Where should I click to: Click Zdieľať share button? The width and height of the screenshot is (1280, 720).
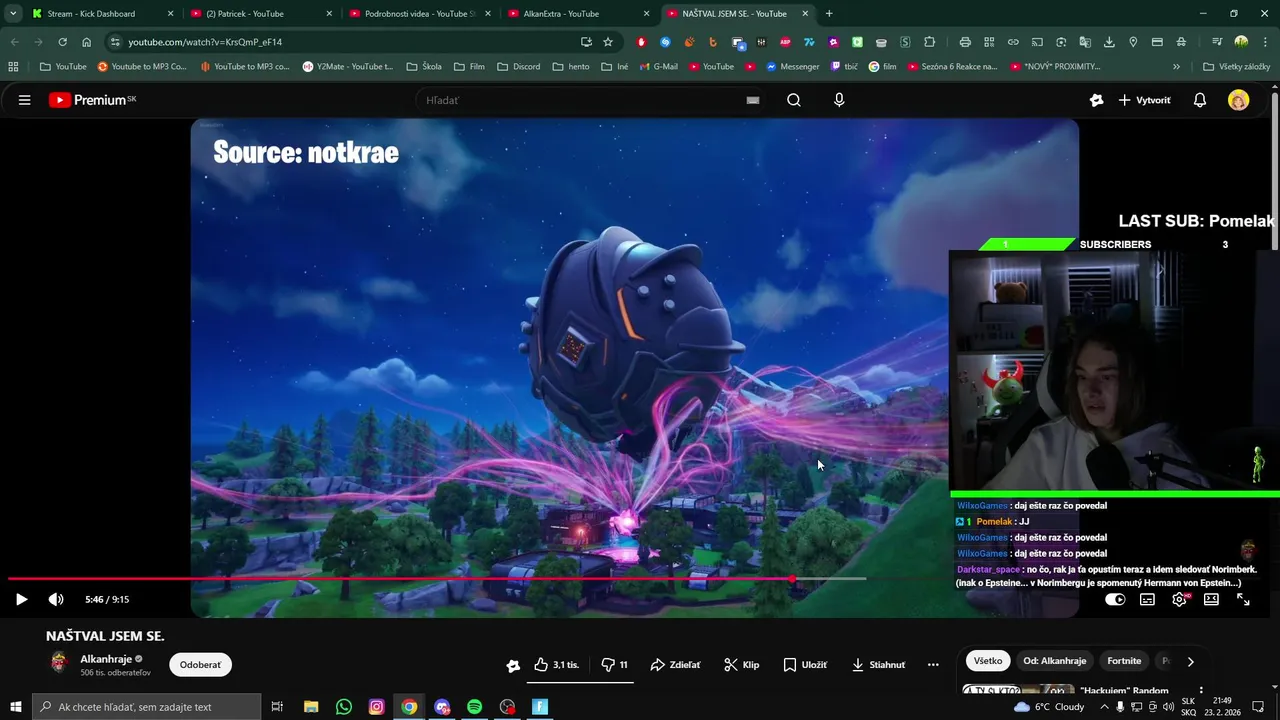pos(675,665)
